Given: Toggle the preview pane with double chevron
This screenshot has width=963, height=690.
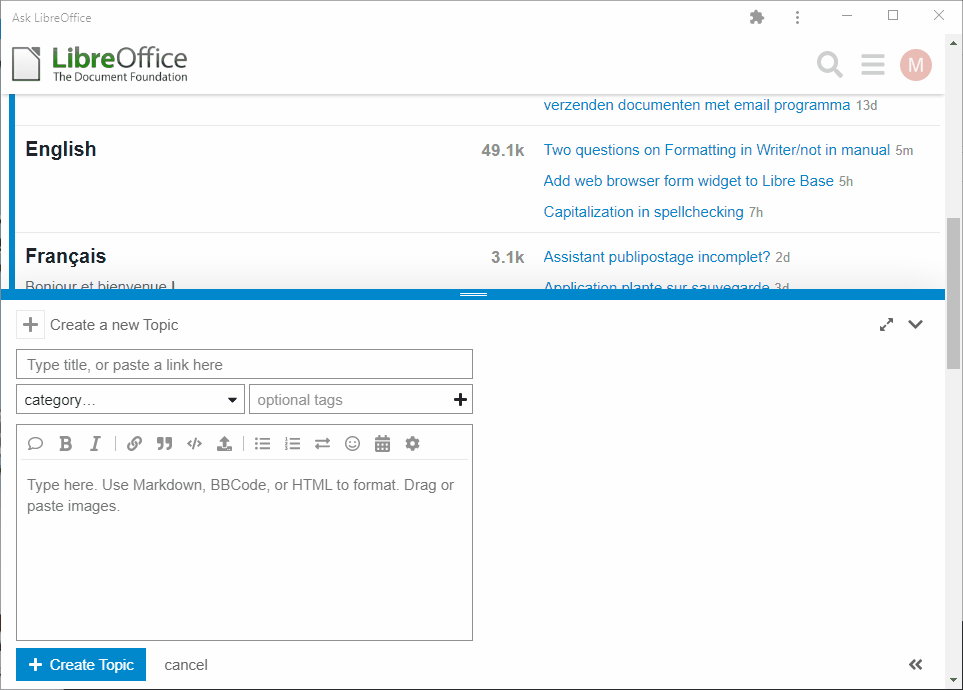Looking at the screenshot, I should [x=915, y=664].
